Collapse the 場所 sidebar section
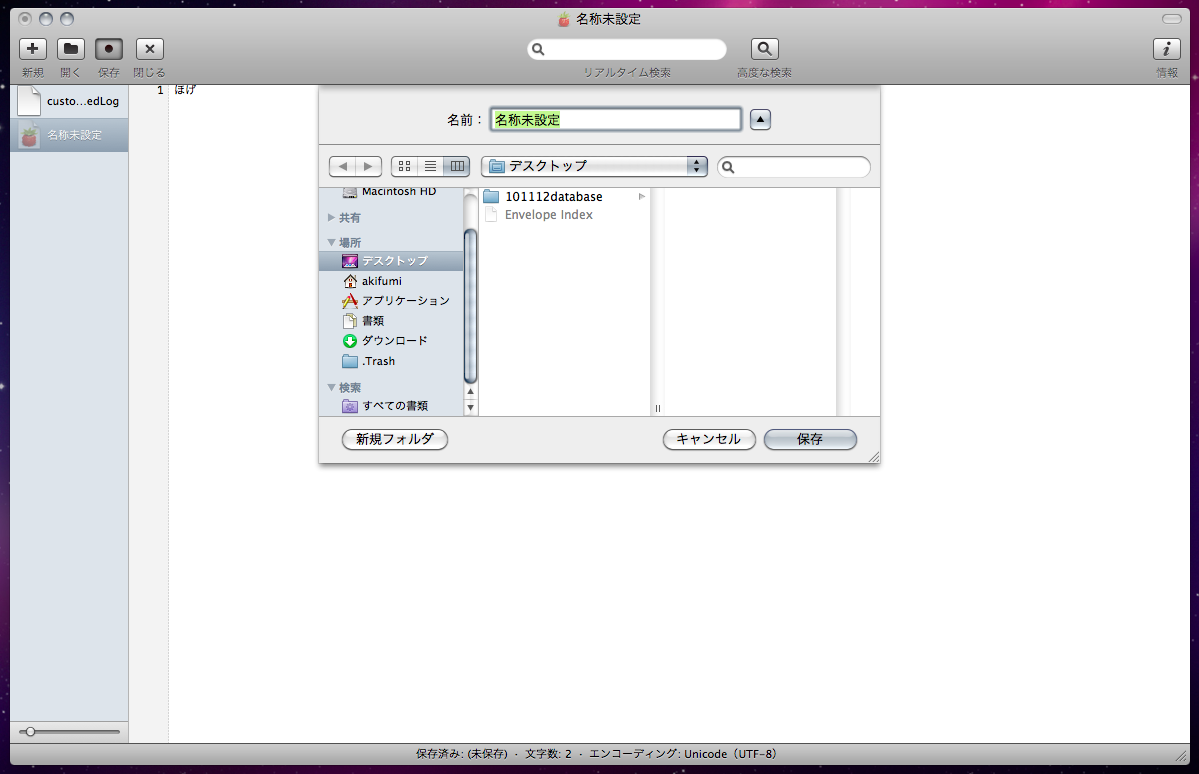The height and width of the screenshot is (774, 1199). [x=332, y=242]
